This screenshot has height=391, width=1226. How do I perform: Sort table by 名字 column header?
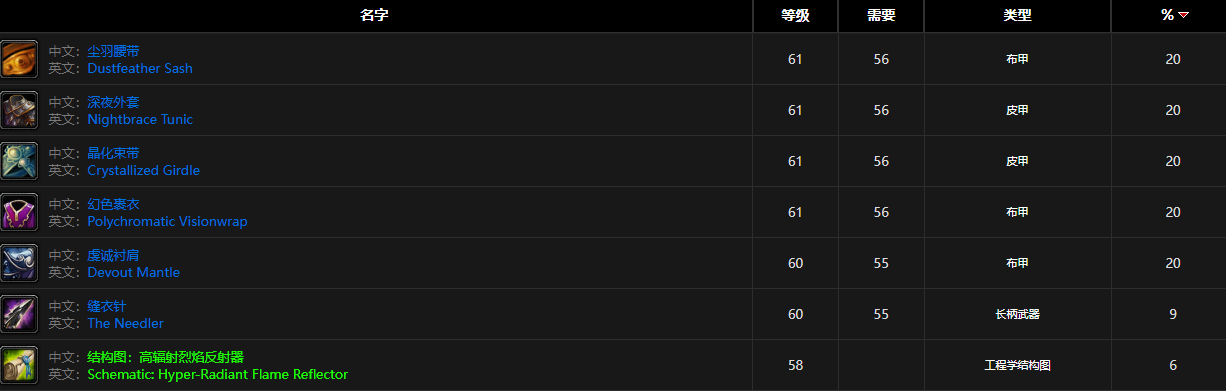tap(374, 15)
